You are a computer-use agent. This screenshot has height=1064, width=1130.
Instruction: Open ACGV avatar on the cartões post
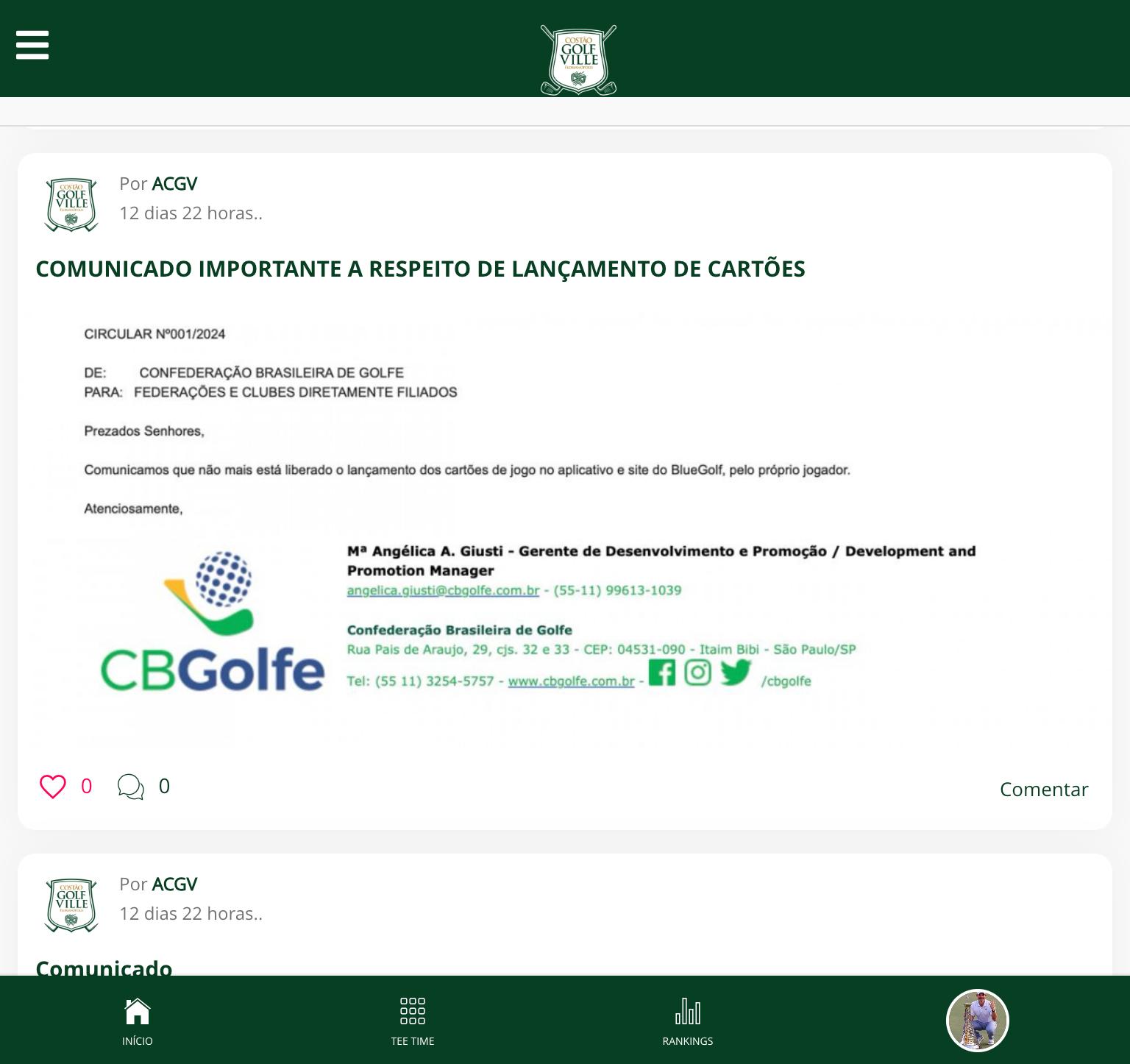coord(71,205)
